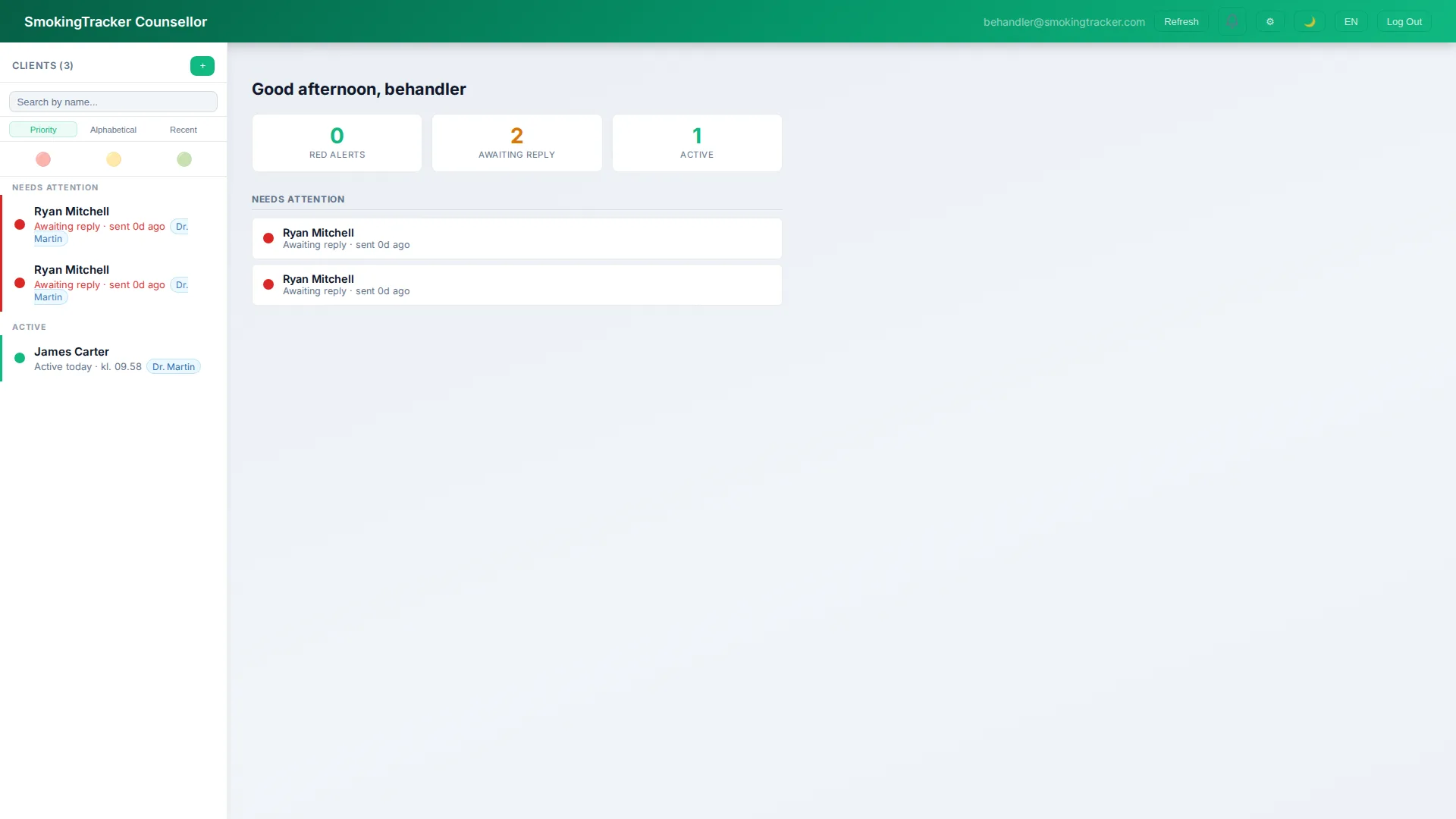Open the Red Alerts count card
The image size is (1456, 819).
click(x=336, y=143)
